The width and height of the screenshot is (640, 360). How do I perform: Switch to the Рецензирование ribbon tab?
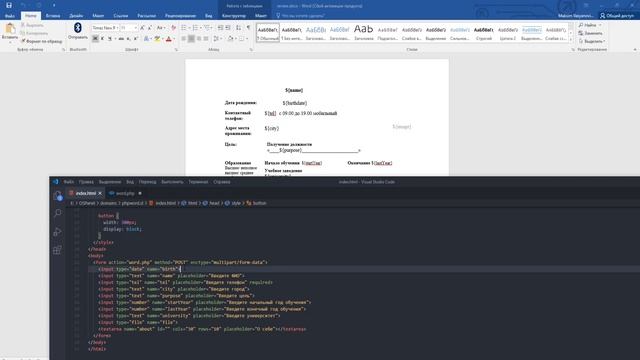(x=180, y=16)
